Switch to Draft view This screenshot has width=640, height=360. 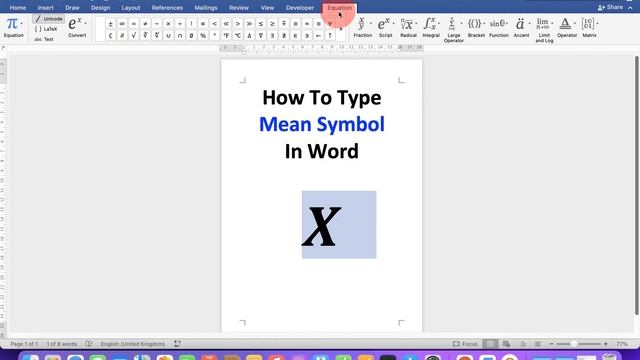click(538, 344)
